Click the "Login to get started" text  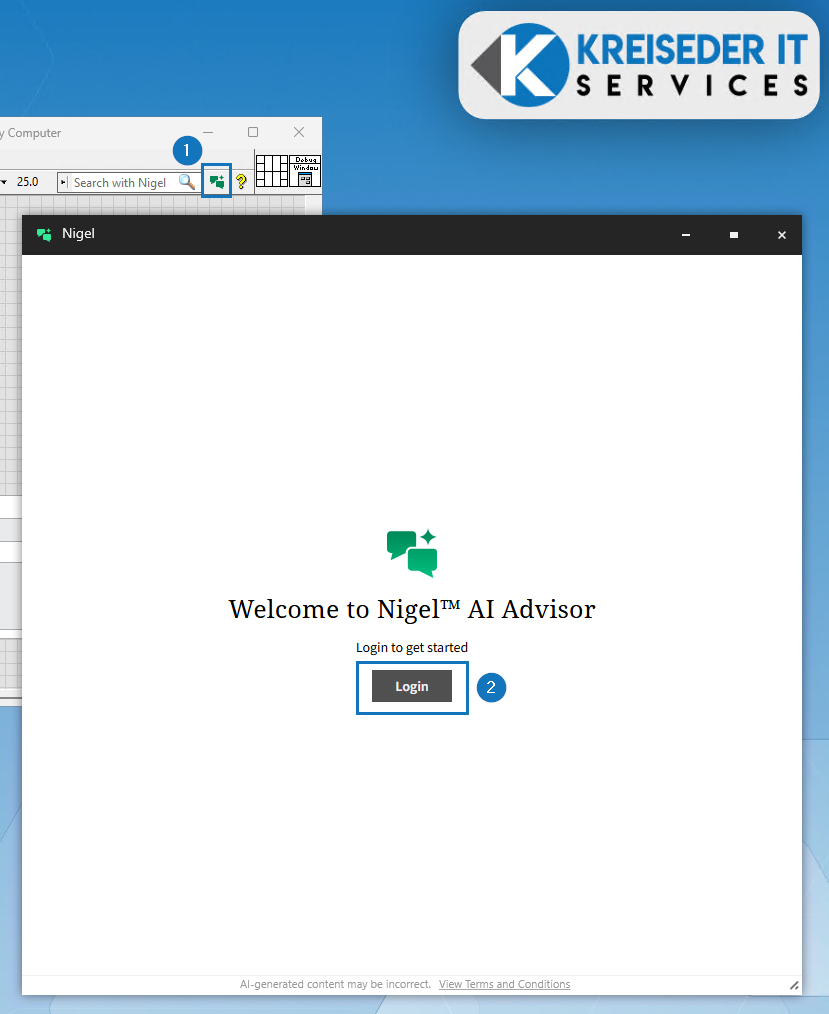pos(412,647)
